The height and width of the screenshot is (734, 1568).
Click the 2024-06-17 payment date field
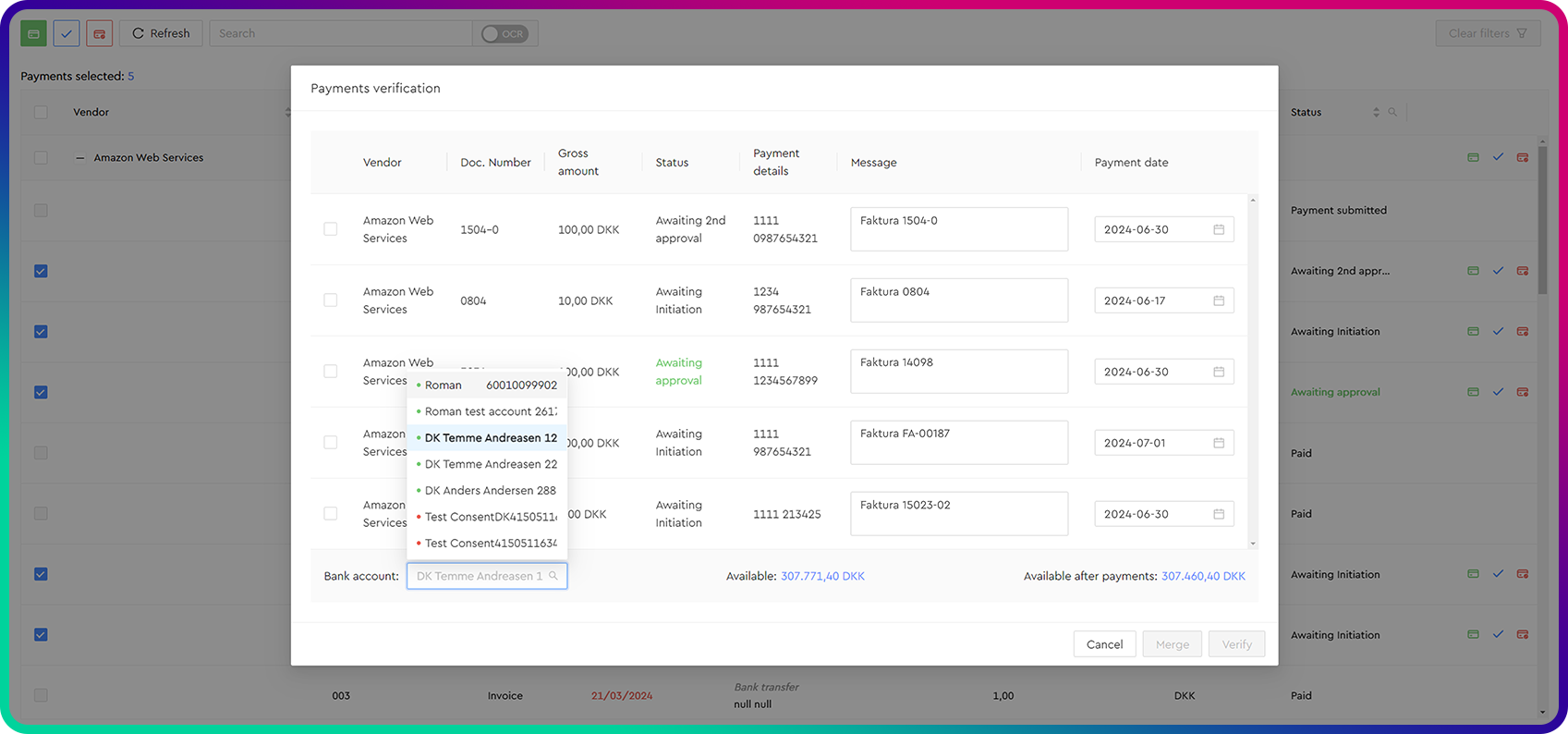pyautogui.click(x=1164, y=300)
